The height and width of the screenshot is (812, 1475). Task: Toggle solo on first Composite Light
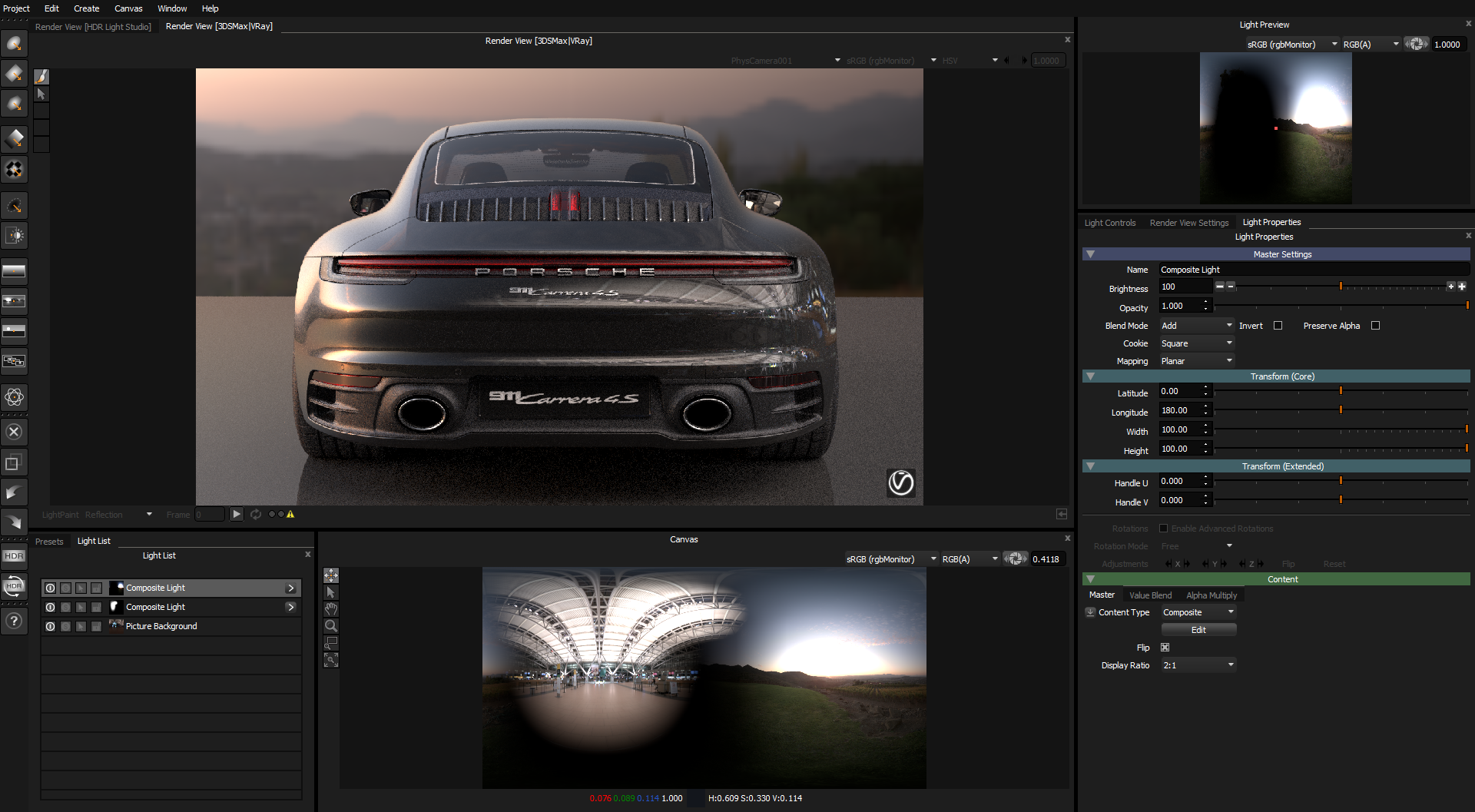(x=65, y=588)
